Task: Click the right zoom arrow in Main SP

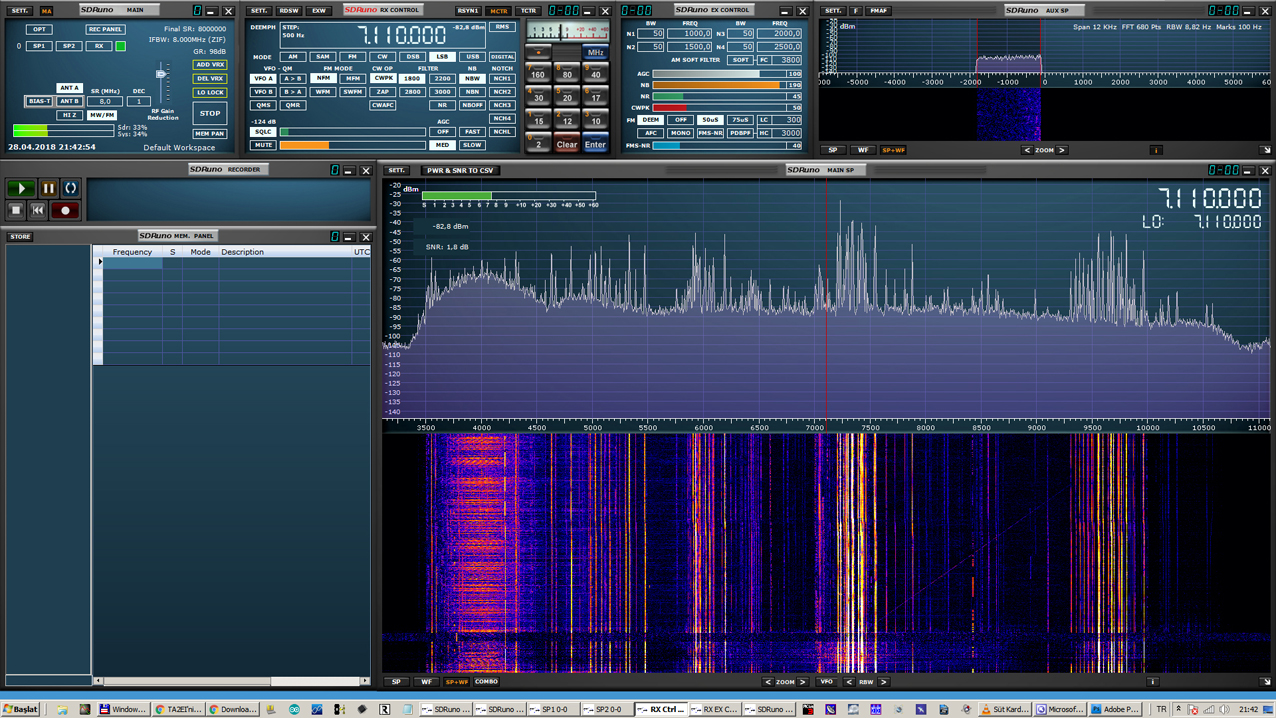Action: [802, 682]
